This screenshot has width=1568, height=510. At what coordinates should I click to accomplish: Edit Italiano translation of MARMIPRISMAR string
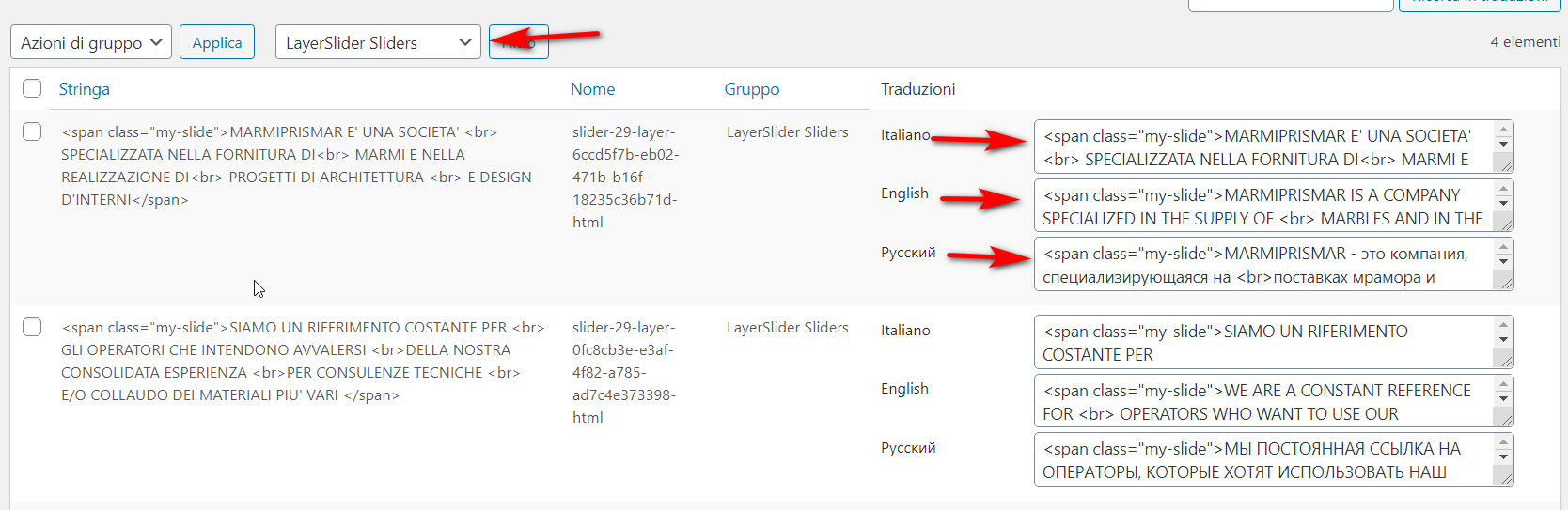click(1274, 147)
